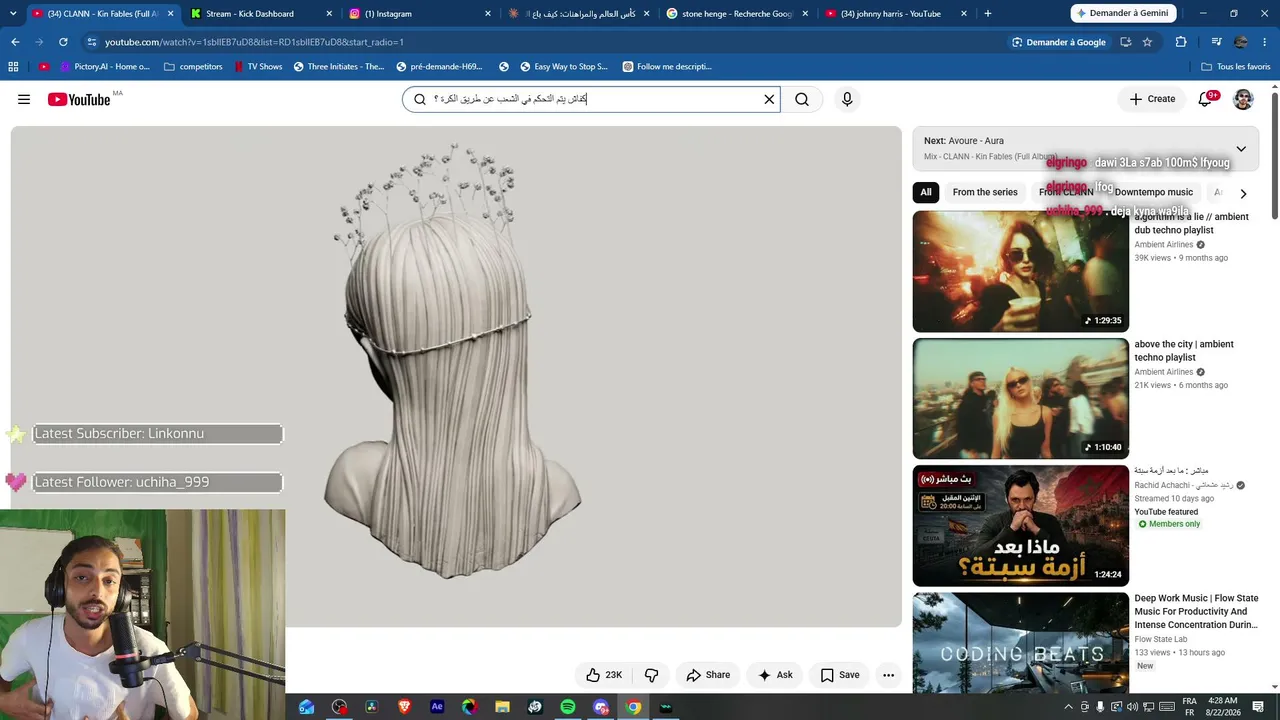Open File Explorer from taskbar
1280x720 pixels.
click(502, 707)
